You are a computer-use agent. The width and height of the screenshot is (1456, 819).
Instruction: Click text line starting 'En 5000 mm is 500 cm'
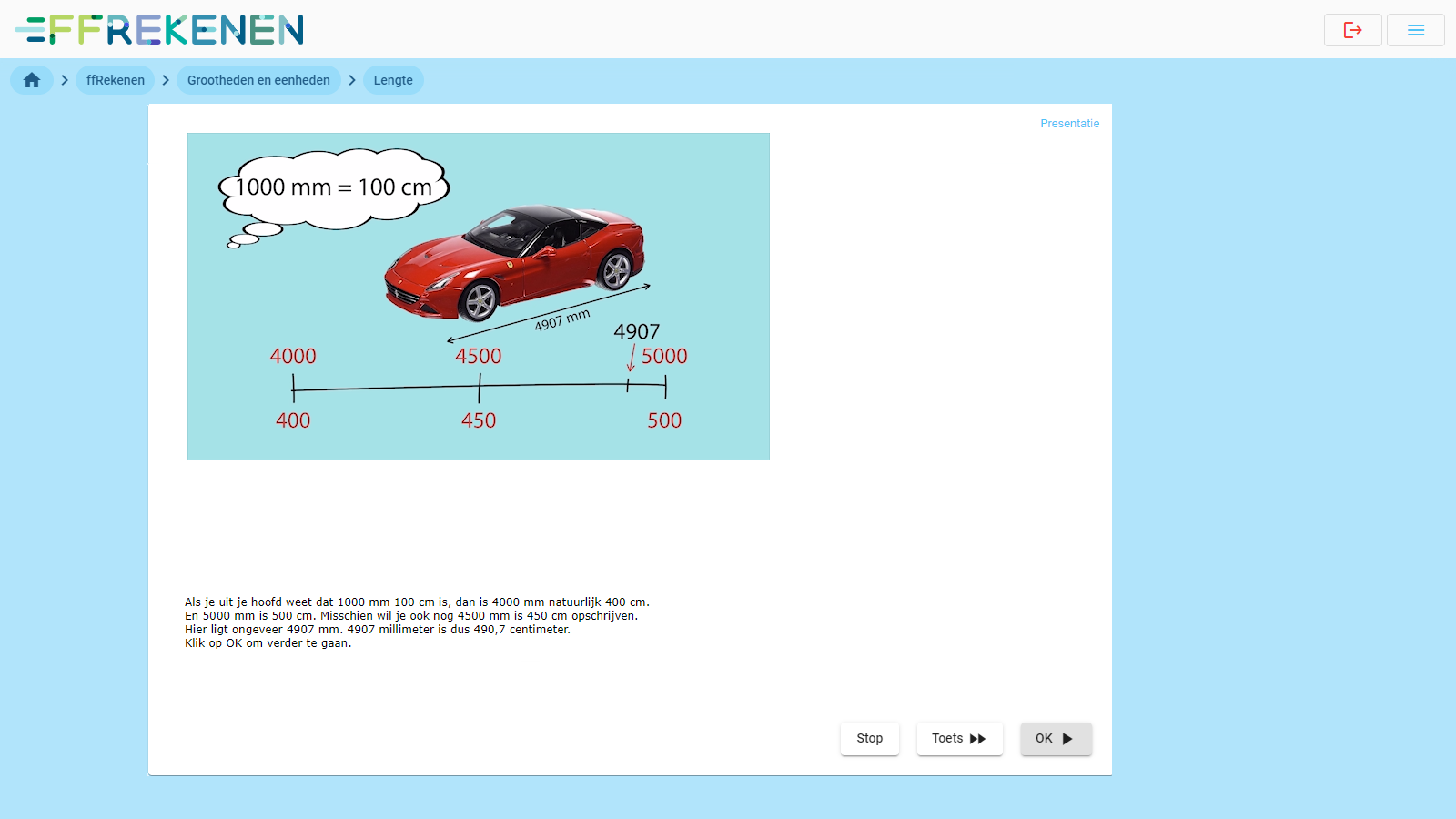pyautogui.click(x=411, y=616)
